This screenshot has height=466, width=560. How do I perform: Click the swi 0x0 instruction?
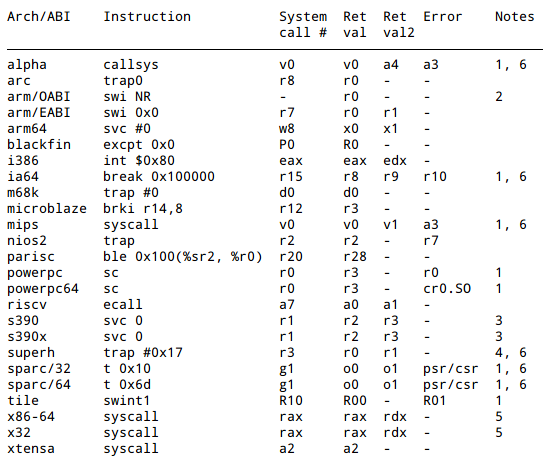[131, 113]
